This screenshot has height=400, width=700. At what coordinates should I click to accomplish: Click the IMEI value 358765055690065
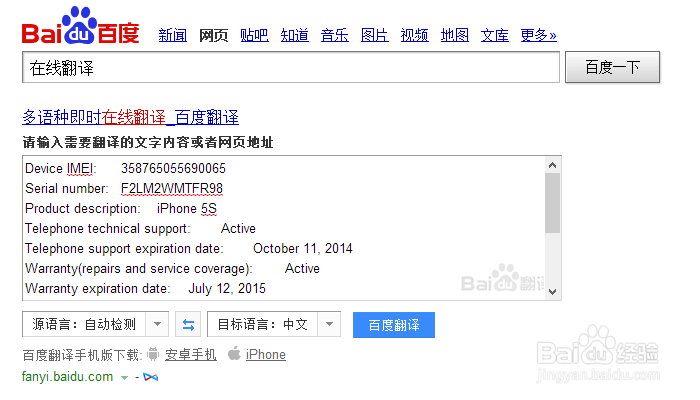tap(173, 168)
